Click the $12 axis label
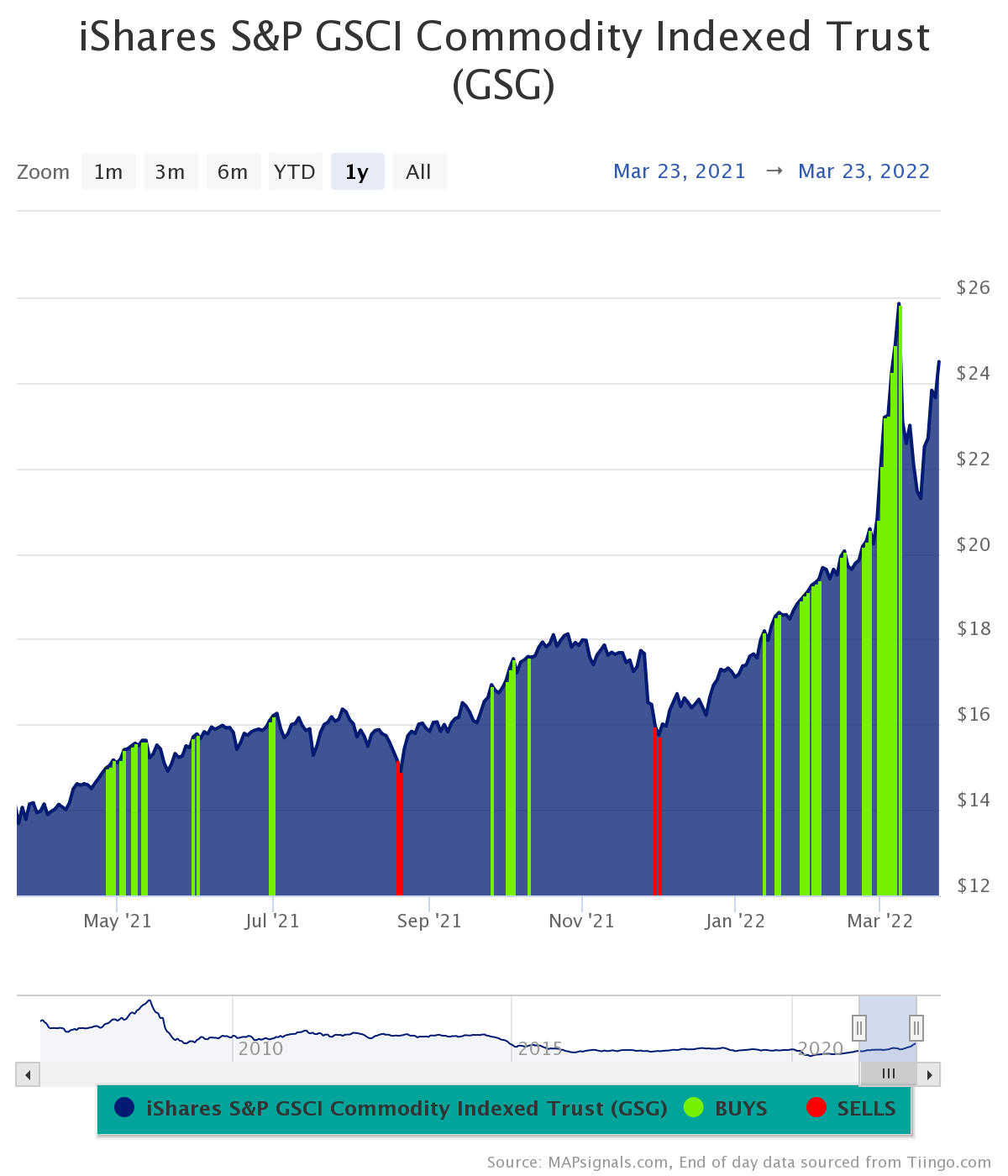 [974, 885]
